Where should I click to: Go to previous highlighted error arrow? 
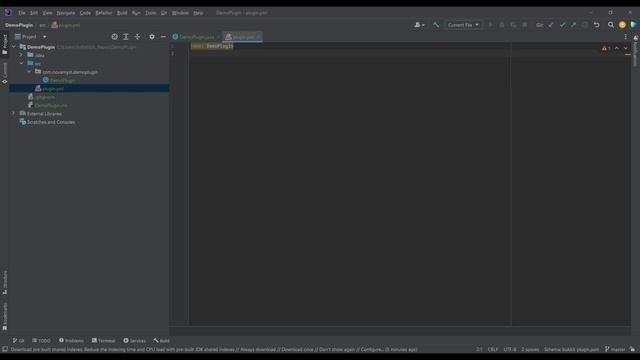617,48
